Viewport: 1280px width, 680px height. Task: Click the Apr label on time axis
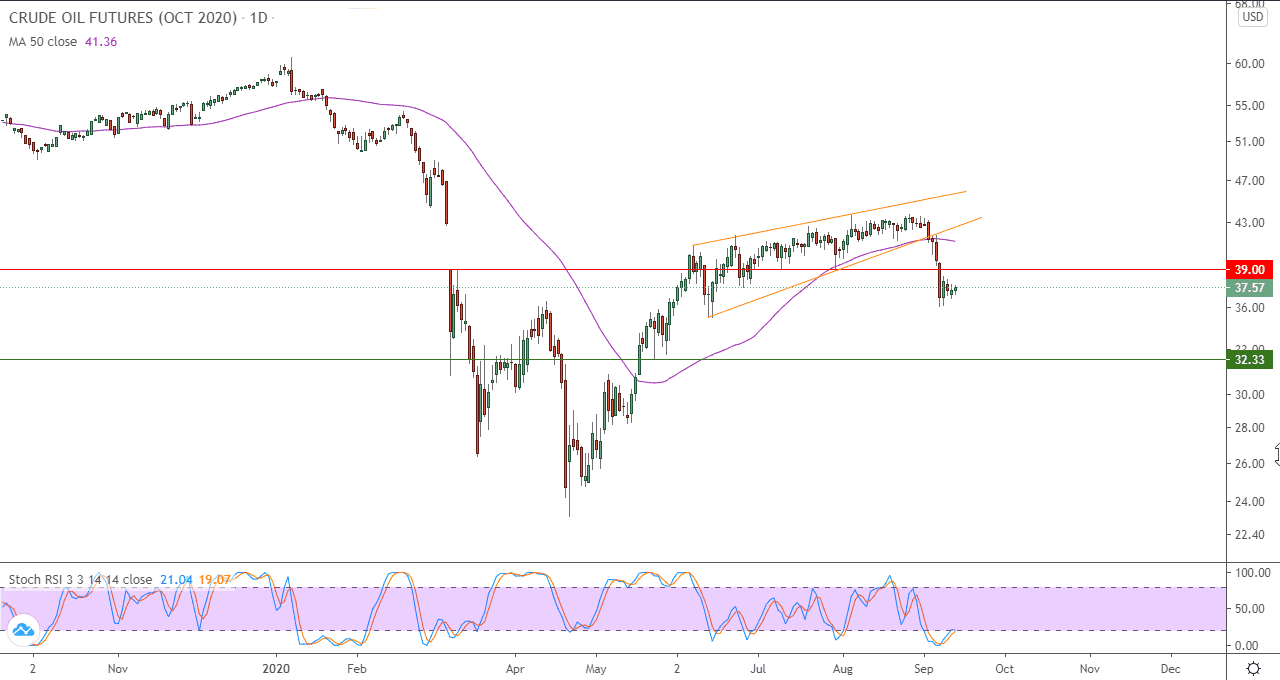(515, 667)
